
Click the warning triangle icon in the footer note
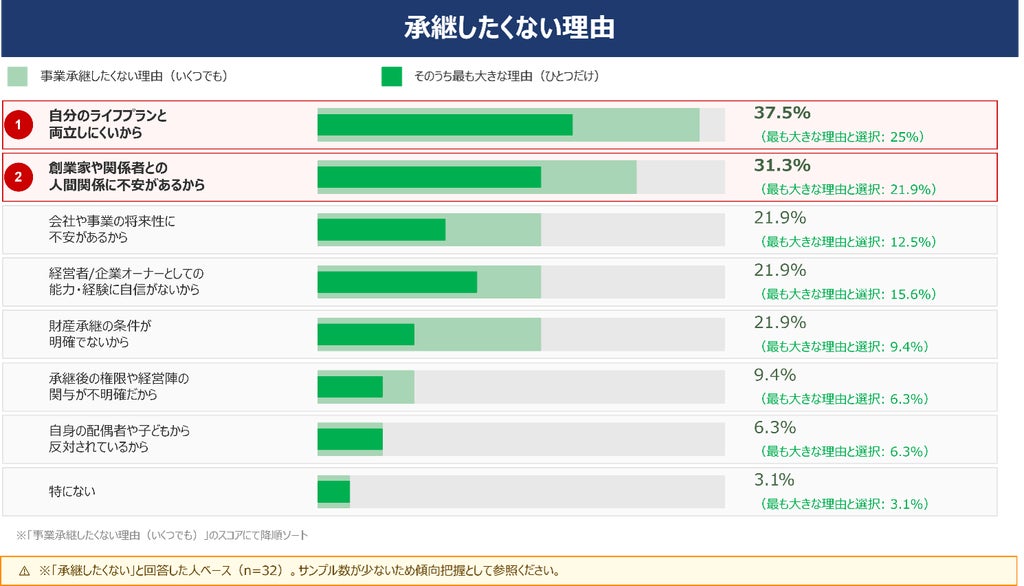(24, 571)
